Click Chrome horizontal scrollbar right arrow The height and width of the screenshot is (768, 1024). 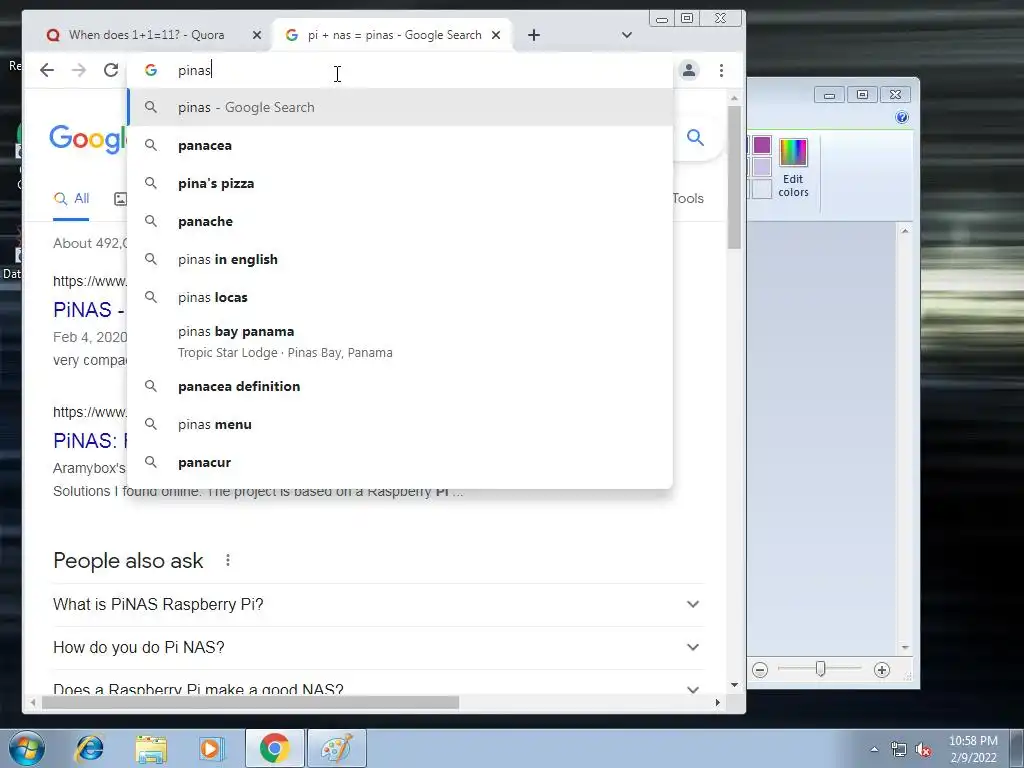coord(717,703)
